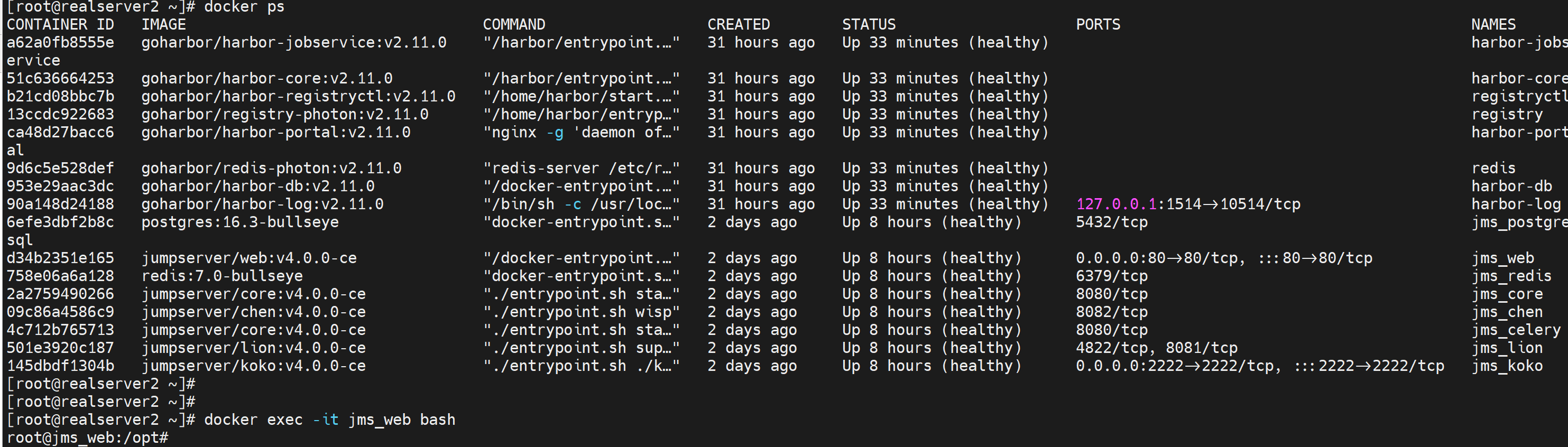Click the STATUS column header
Image resolution: width=1568 pixels, height=447 pixels.
coord(869,25)
